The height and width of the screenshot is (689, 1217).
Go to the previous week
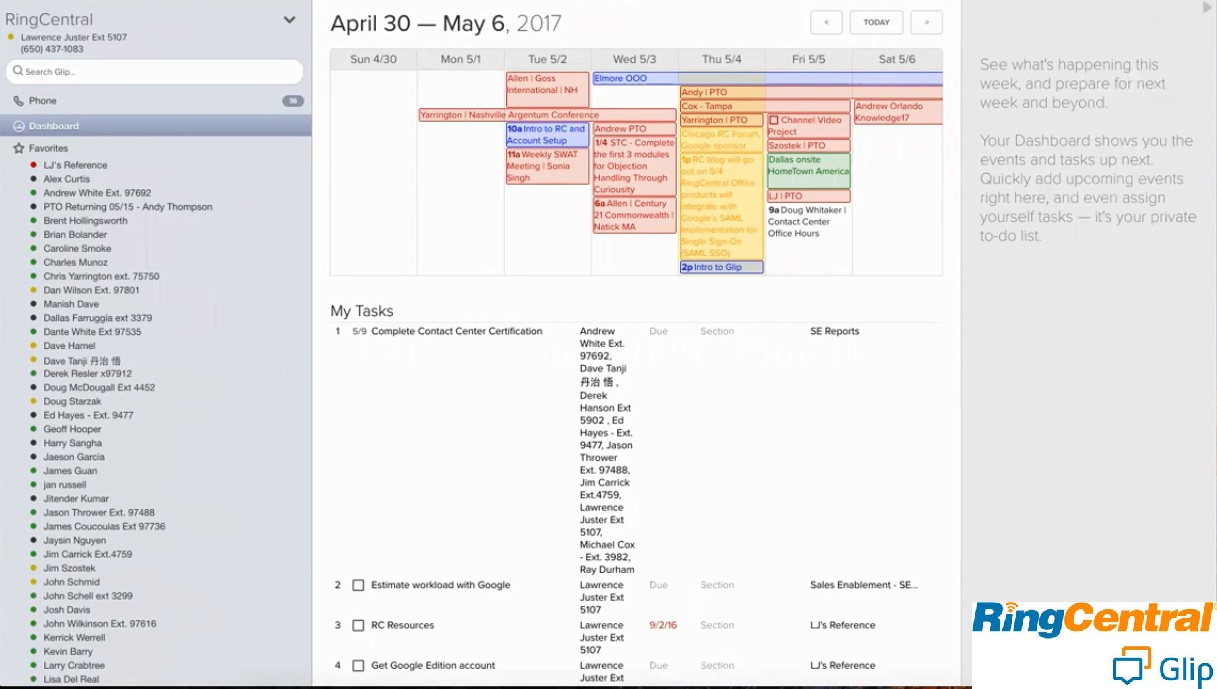click(826, 22)
